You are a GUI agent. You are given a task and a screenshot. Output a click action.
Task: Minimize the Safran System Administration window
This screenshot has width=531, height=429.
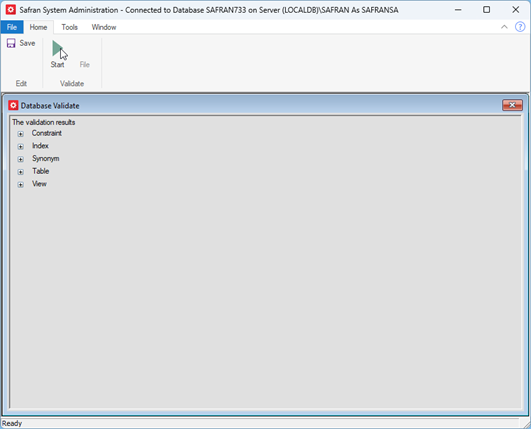click(x=458, y=10)
